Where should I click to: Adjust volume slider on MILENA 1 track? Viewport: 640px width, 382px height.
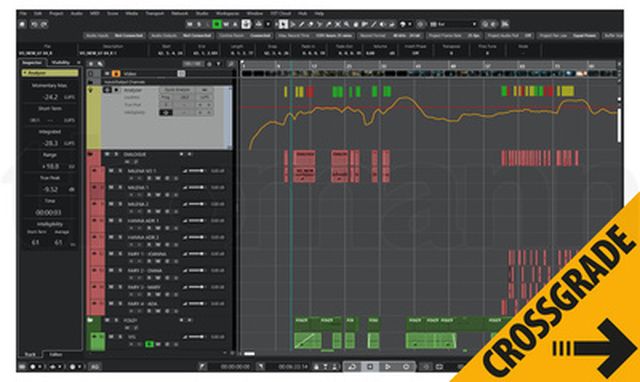click(x=198, y=187)
